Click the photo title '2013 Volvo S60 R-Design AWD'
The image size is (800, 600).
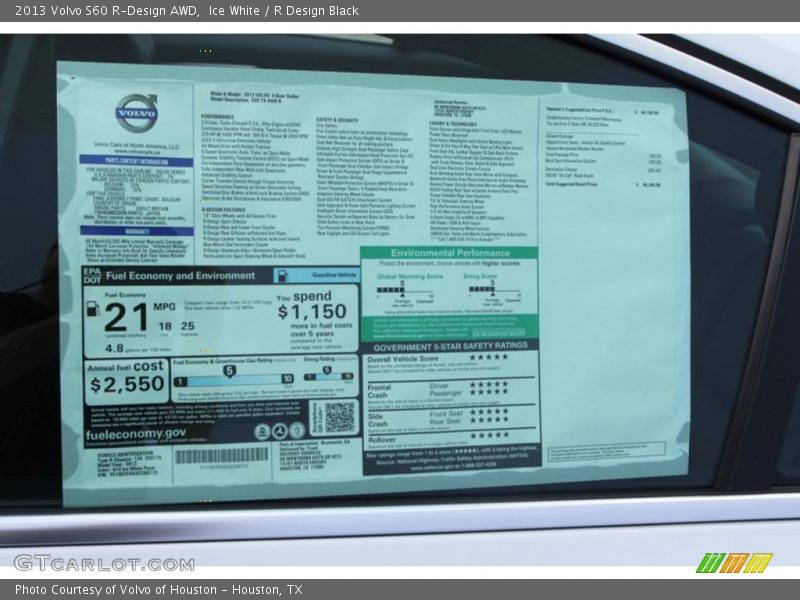click(x=99, y=10)
